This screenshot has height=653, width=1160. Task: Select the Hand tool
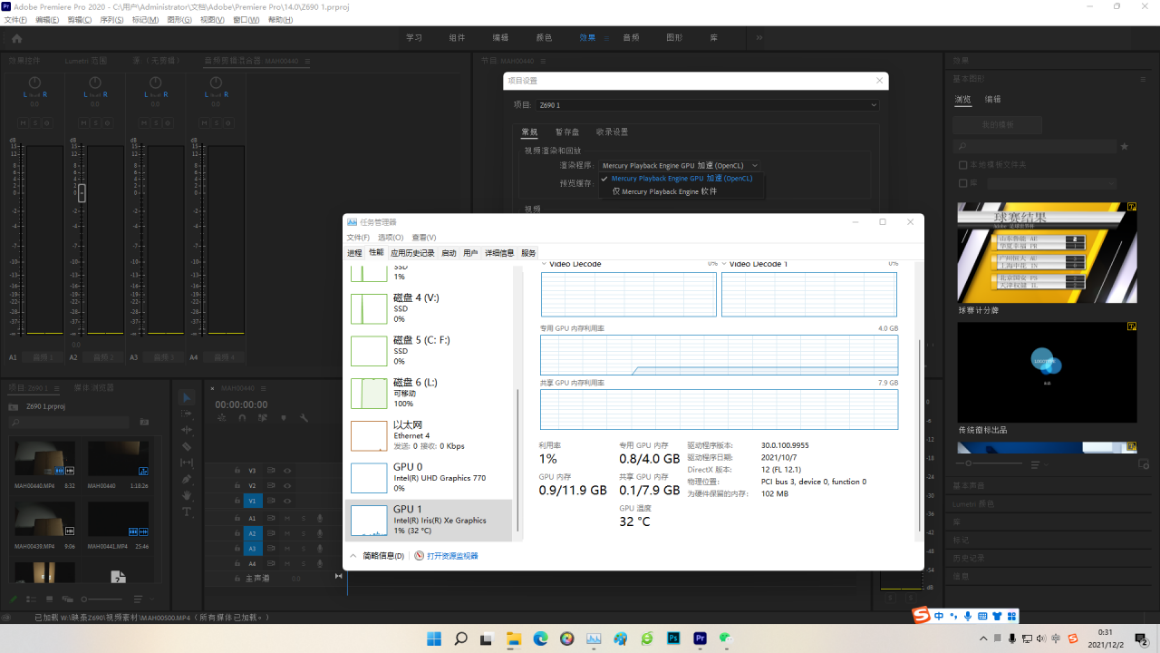(186, 495)
